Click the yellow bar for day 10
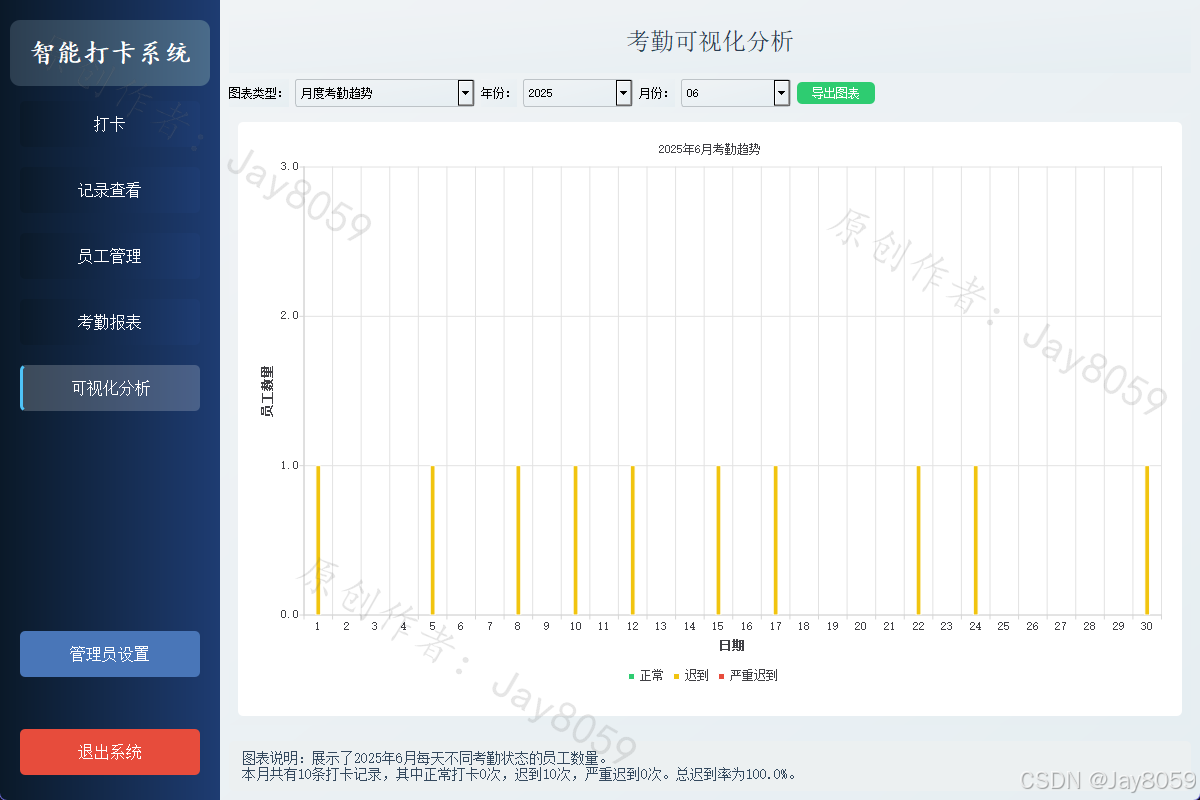The width and height of the screenshot is (1200, 800). click(x=575, y=540)
